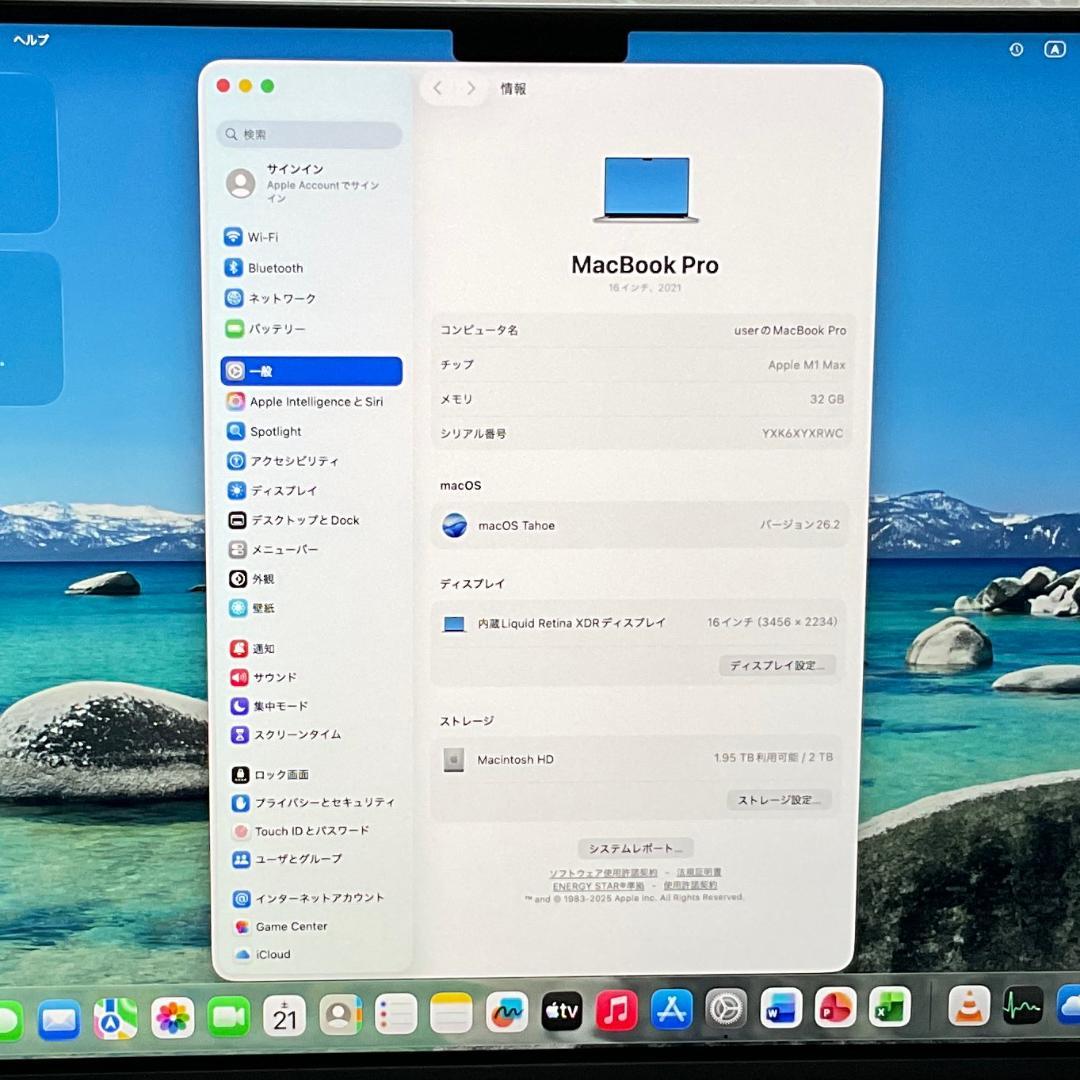
Task: Click the 検索 search field
Action: [310, 134]
